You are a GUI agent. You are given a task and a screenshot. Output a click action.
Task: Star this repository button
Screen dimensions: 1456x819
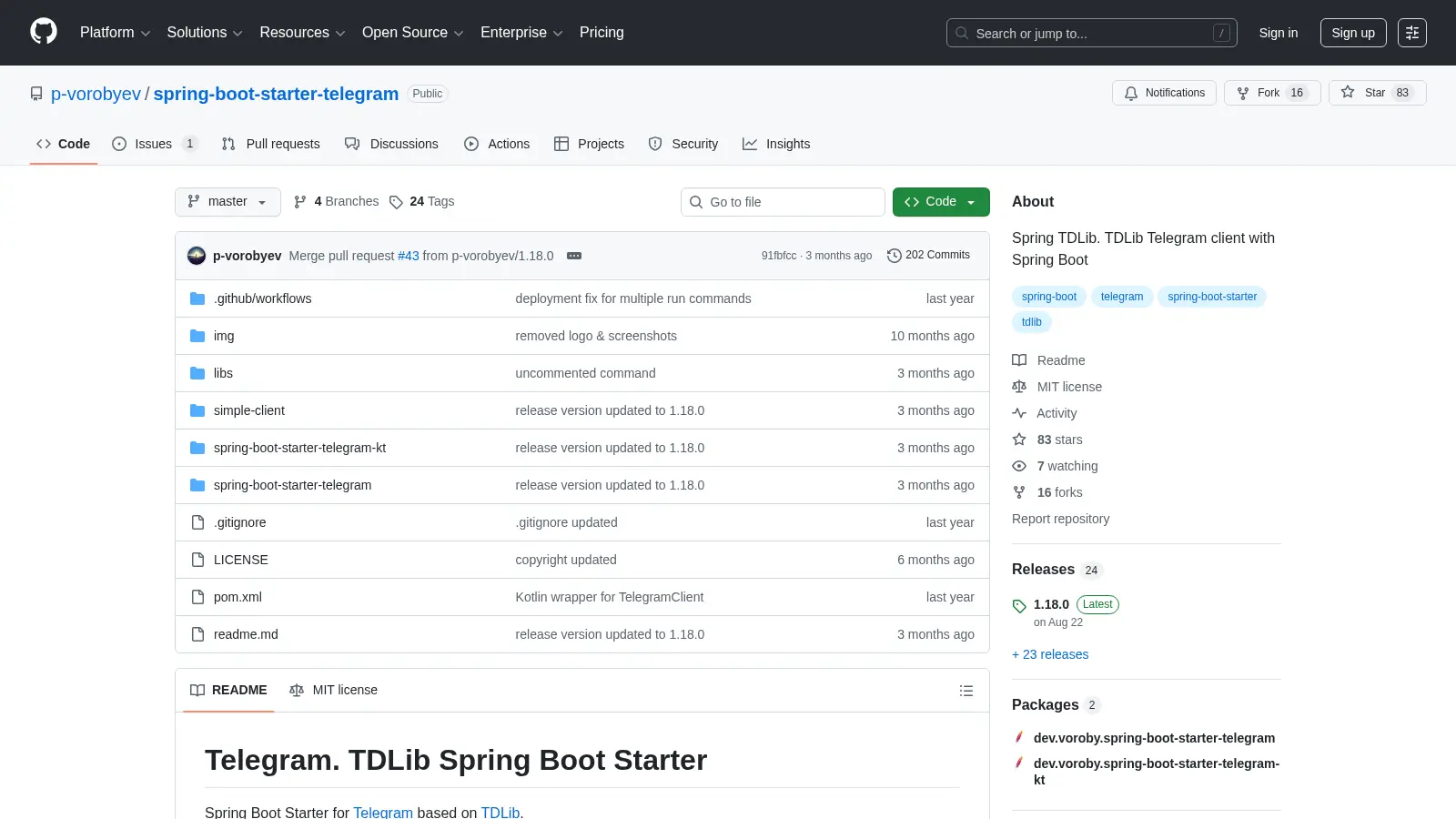tap(1378, 93)
